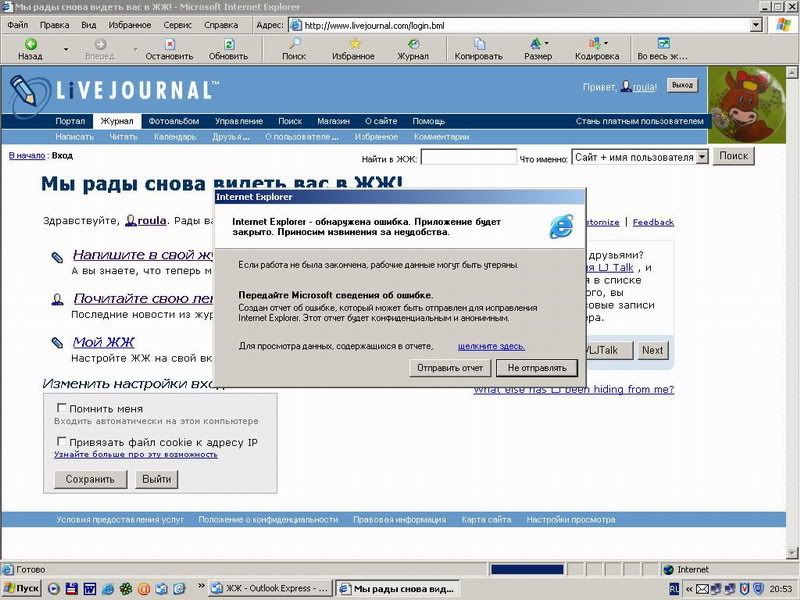Launch the media player quick launch icon
This screenshot has height=600, width=800.
[x=54, y=589]
